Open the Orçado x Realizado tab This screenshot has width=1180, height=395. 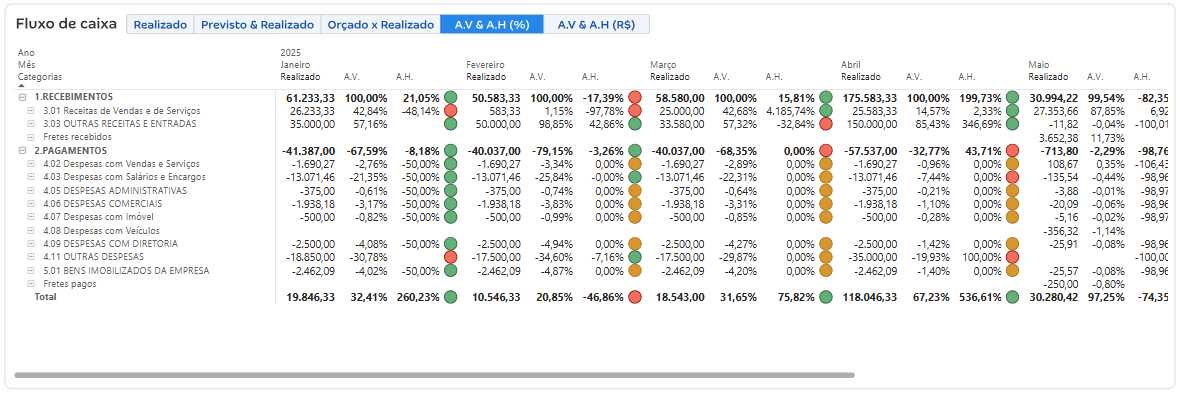[381, 24]
